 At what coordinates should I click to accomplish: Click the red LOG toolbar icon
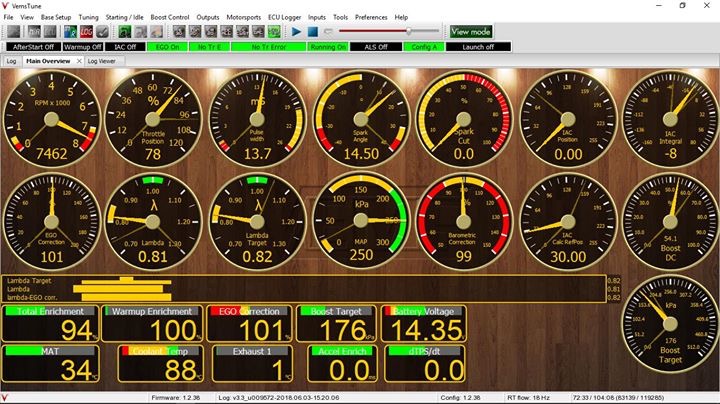86,32
